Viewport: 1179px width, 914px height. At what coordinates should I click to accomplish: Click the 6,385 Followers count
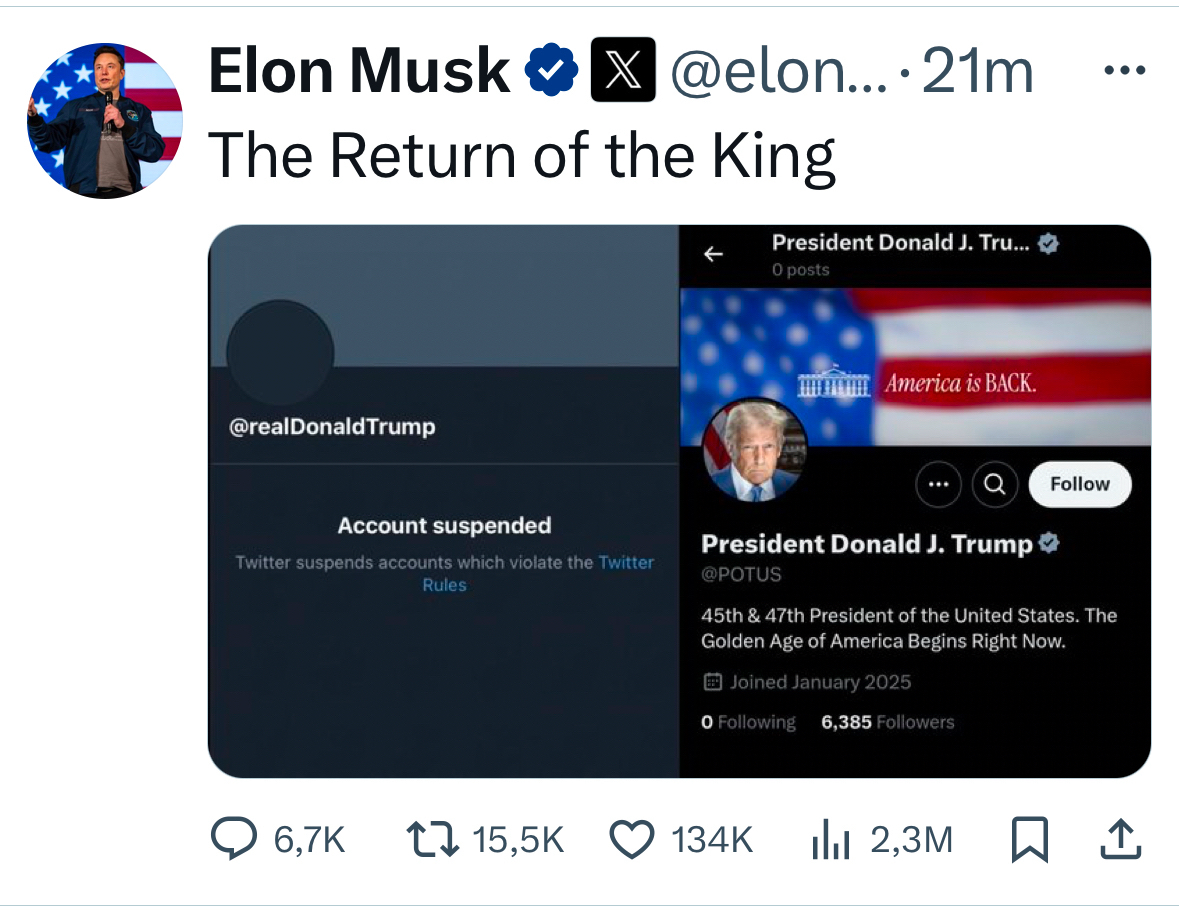pyautogui.click(x=887, y=722)
